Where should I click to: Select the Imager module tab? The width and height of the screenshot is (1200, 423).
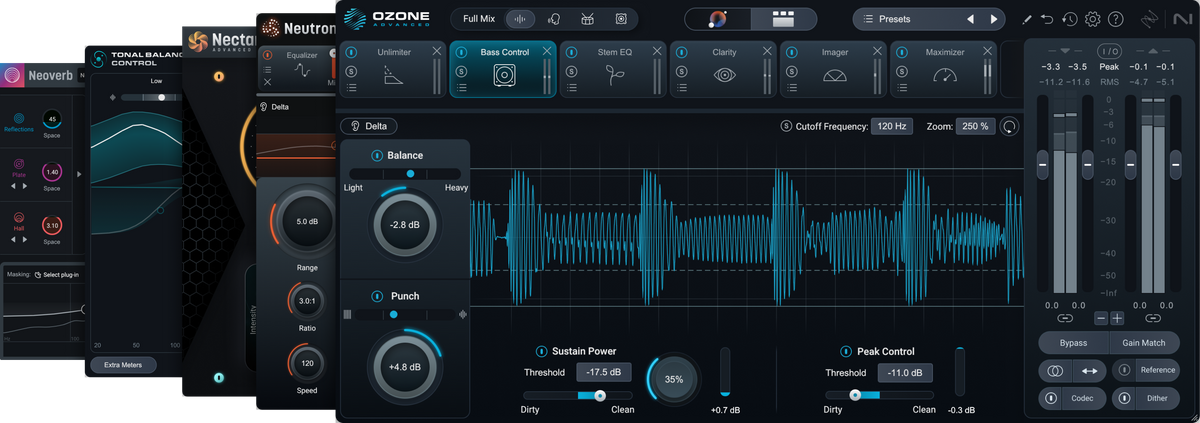click(833, 70)
